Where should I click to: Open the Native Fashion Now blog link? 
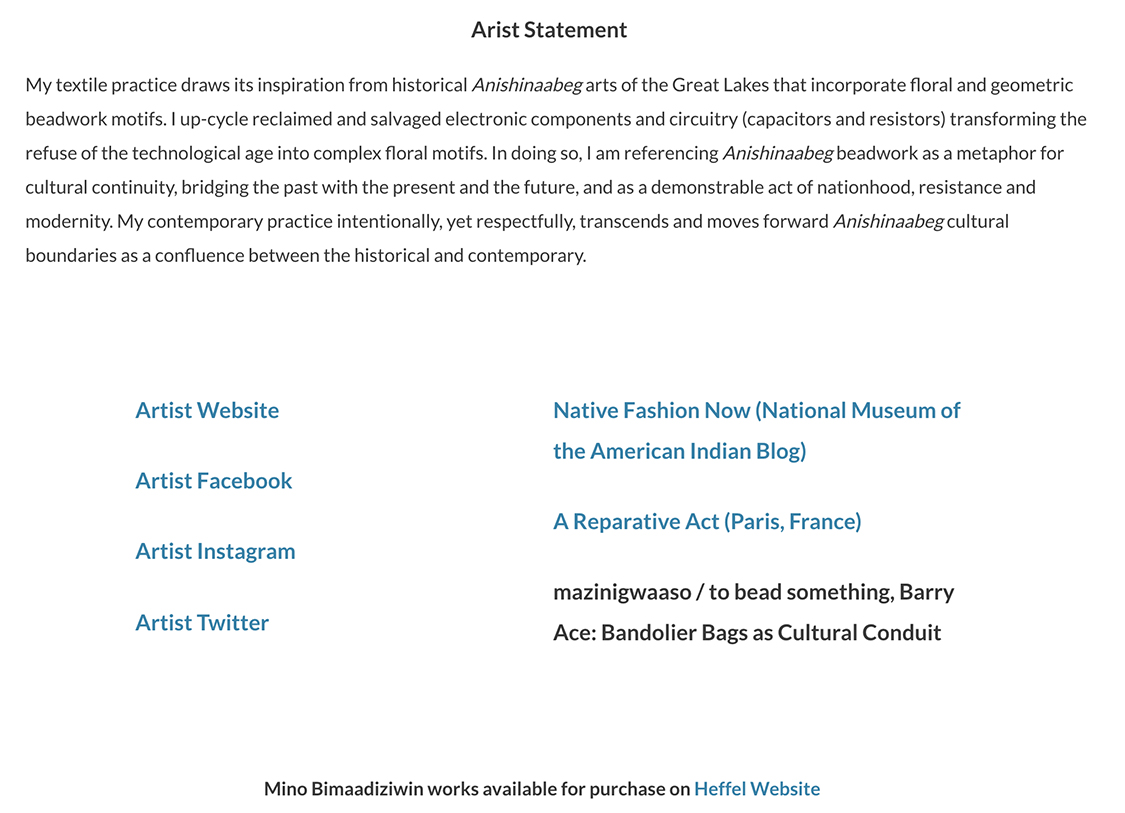coord(756,411)
